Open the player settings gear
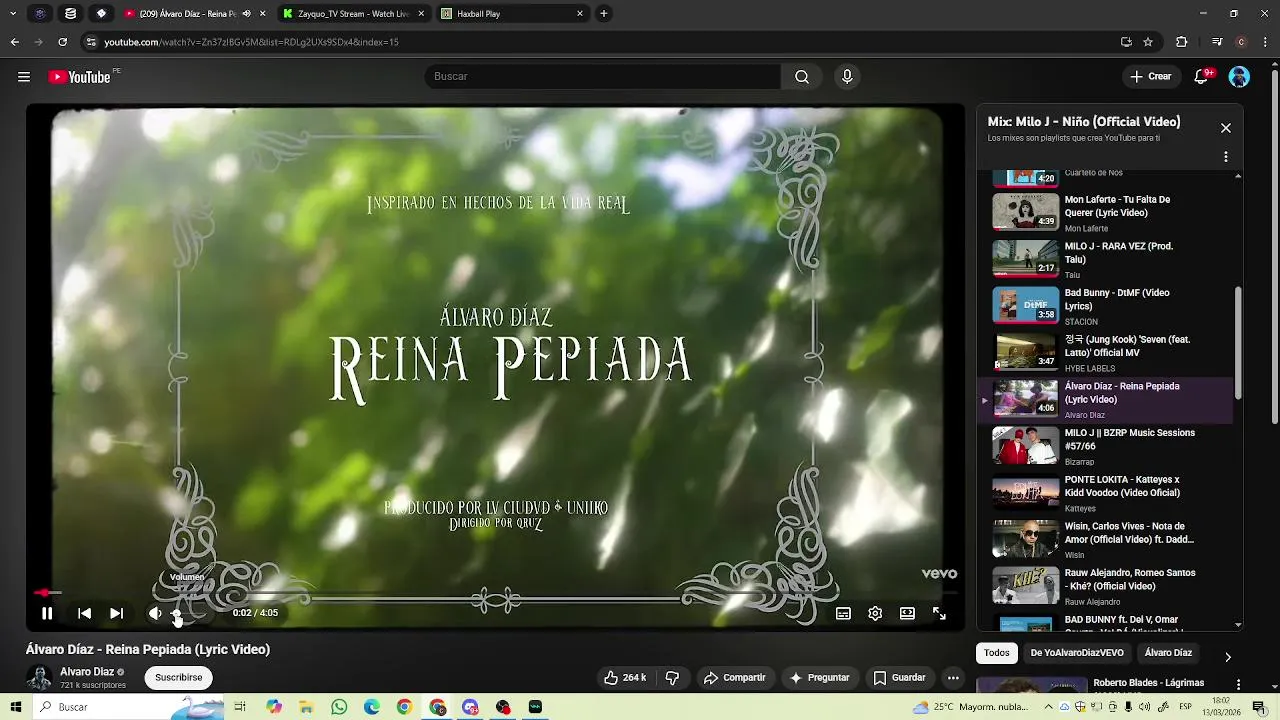 click(x=875, y=613)
